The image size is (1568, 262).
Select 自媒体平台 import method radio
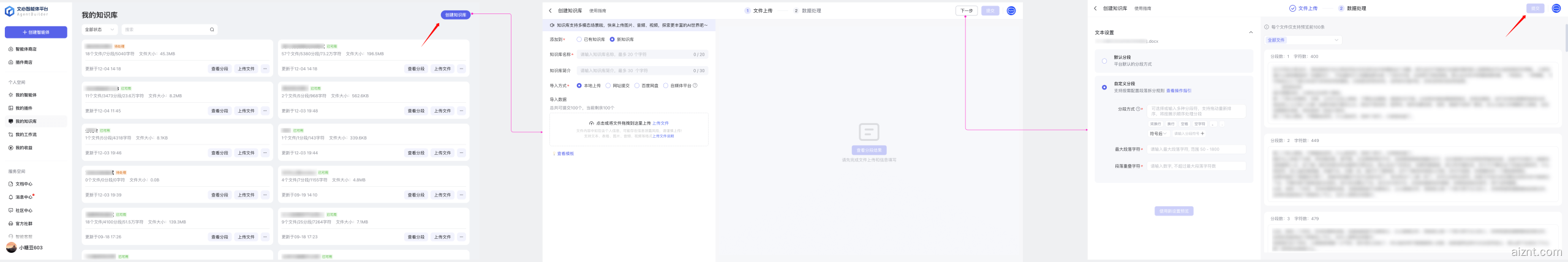point(666,86)
